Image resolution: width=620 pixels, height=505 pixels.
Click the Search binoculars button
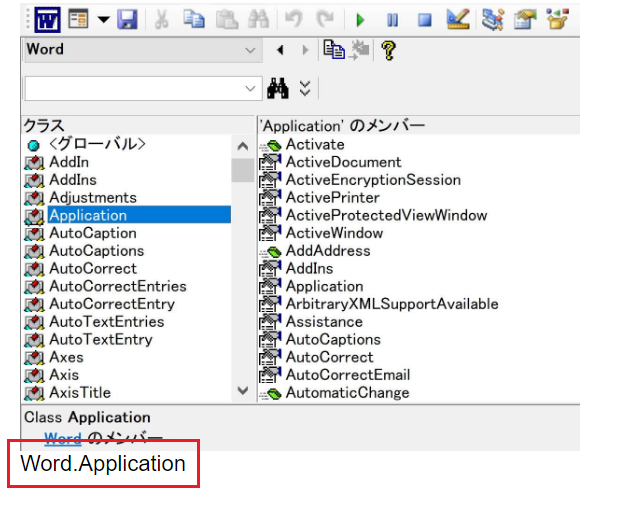[x=278, y=88]
